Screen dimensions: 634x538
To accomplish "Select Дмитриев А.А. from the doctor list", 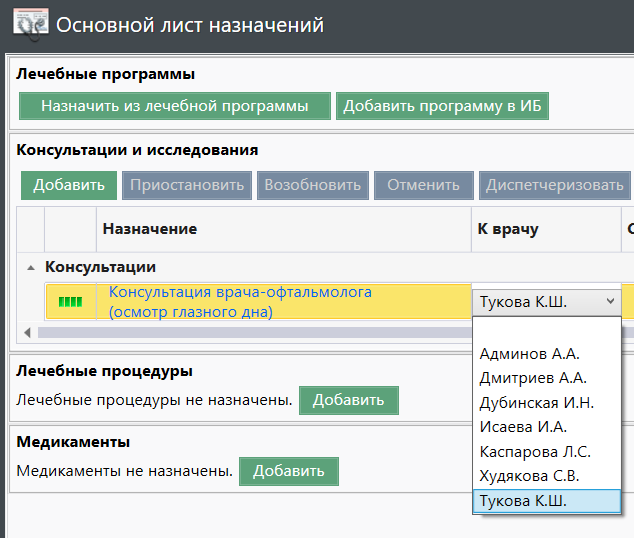I will pyautogui.click(x=532, y=378).
